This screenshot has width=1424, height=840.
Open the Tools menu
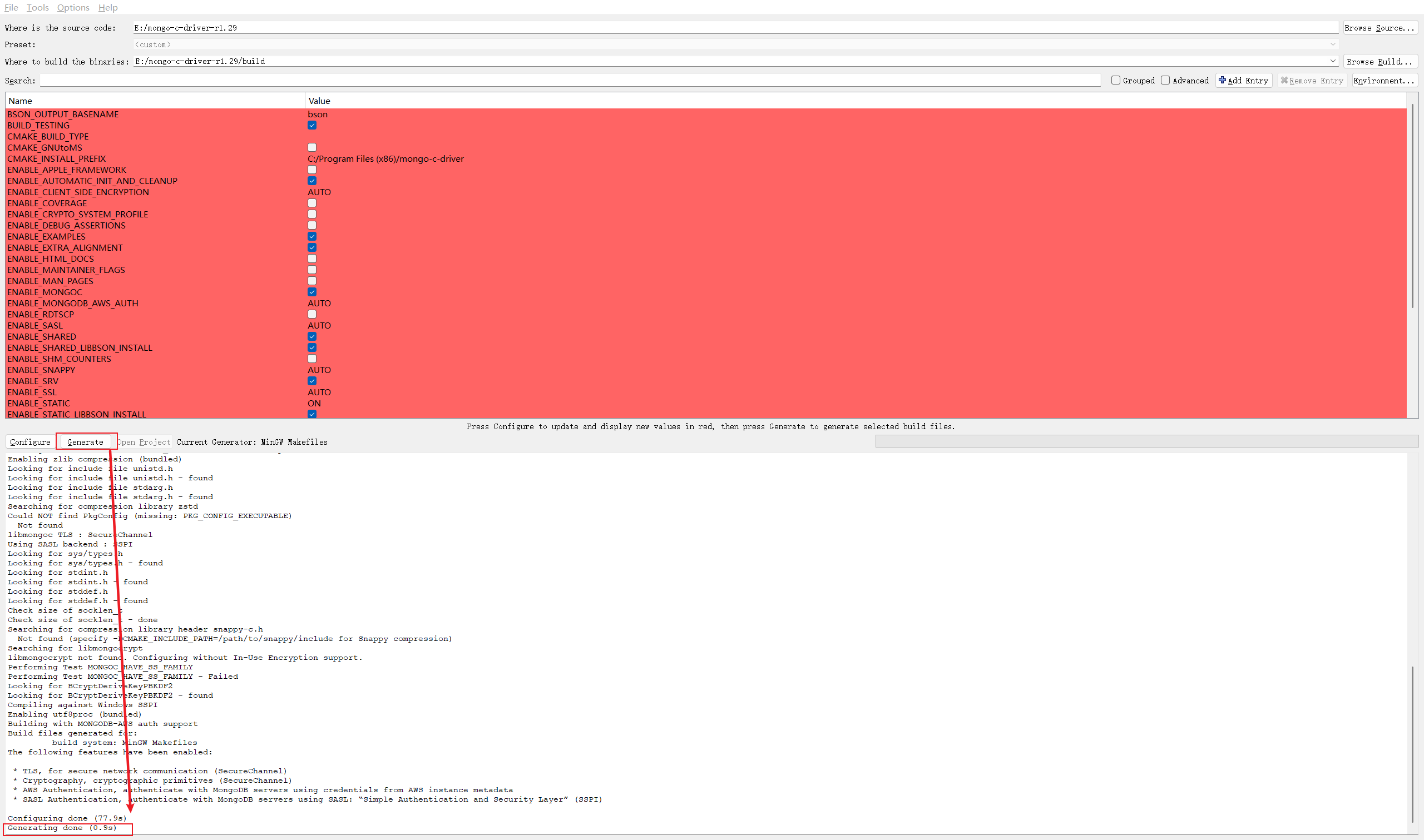point(37,7)
